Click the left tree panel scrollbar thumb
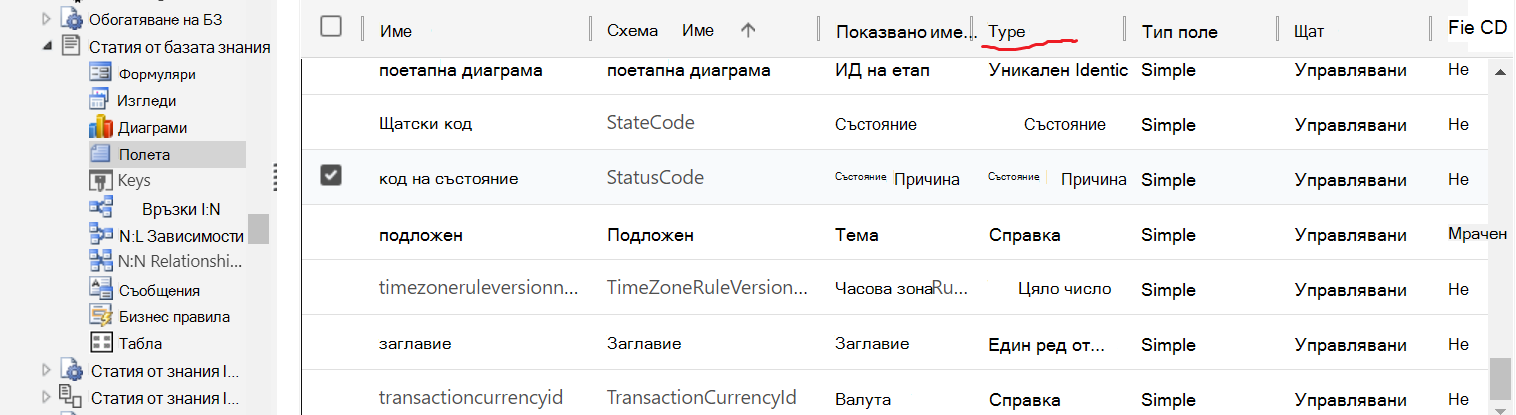The height and width of the screenshot is (415, 1516). (259, 228)
